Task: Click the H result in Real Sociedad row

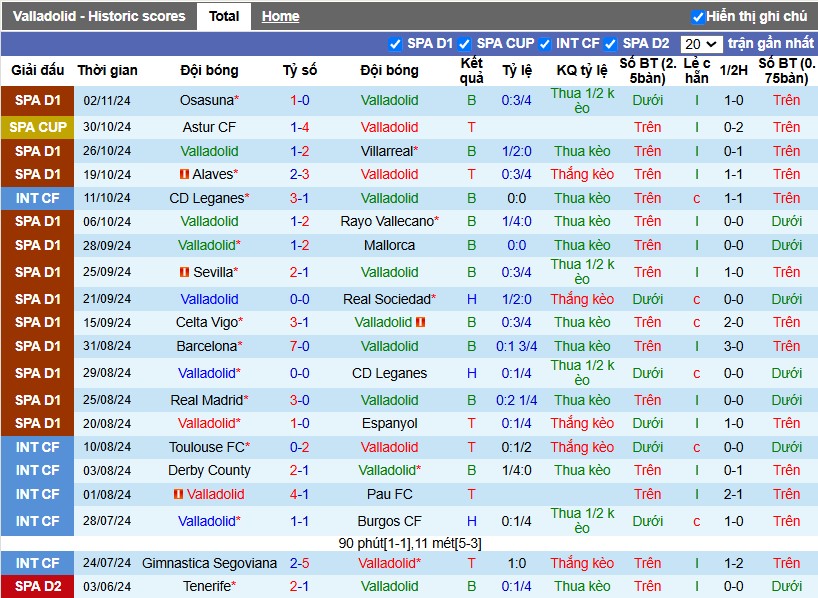Action: coord(472,299)
